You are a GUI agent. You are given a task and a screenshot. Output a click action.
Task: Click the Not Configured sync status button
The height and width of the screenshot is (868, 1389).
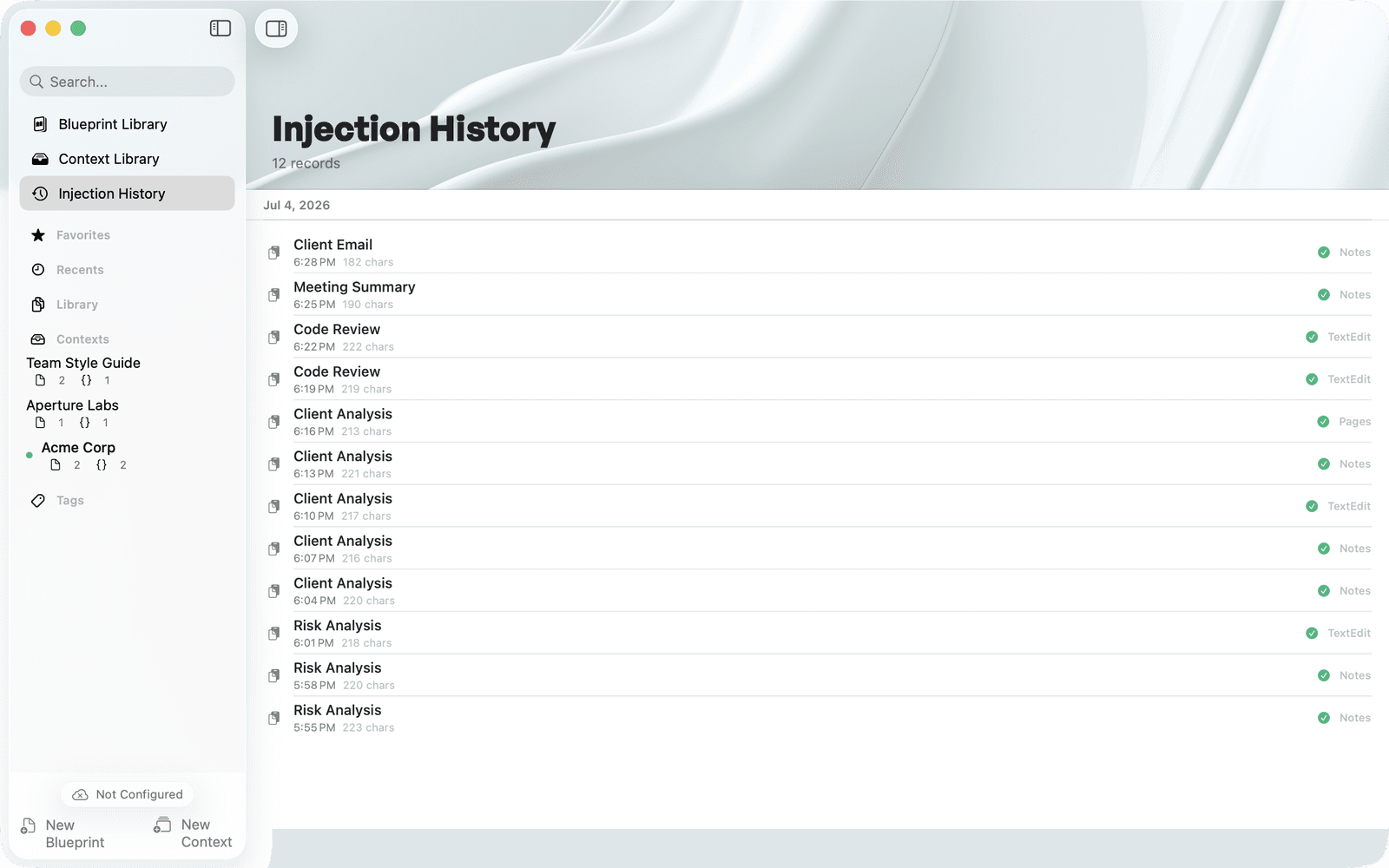[x=128, y=794]
